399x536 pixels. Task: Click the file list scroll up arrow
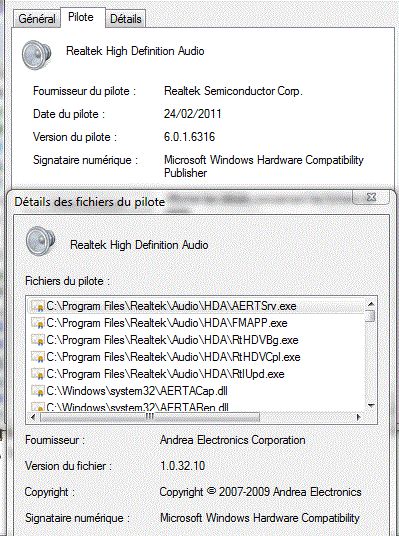(371, 304)
